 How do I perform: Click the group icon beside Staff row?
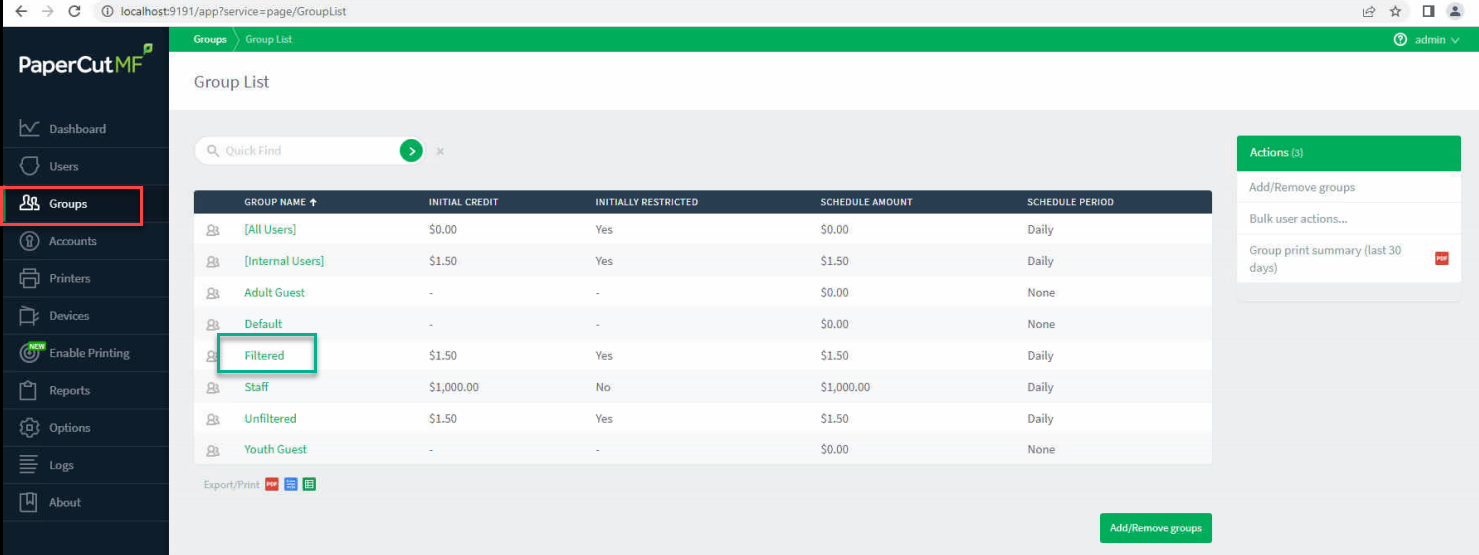click(x=212, y=387)
